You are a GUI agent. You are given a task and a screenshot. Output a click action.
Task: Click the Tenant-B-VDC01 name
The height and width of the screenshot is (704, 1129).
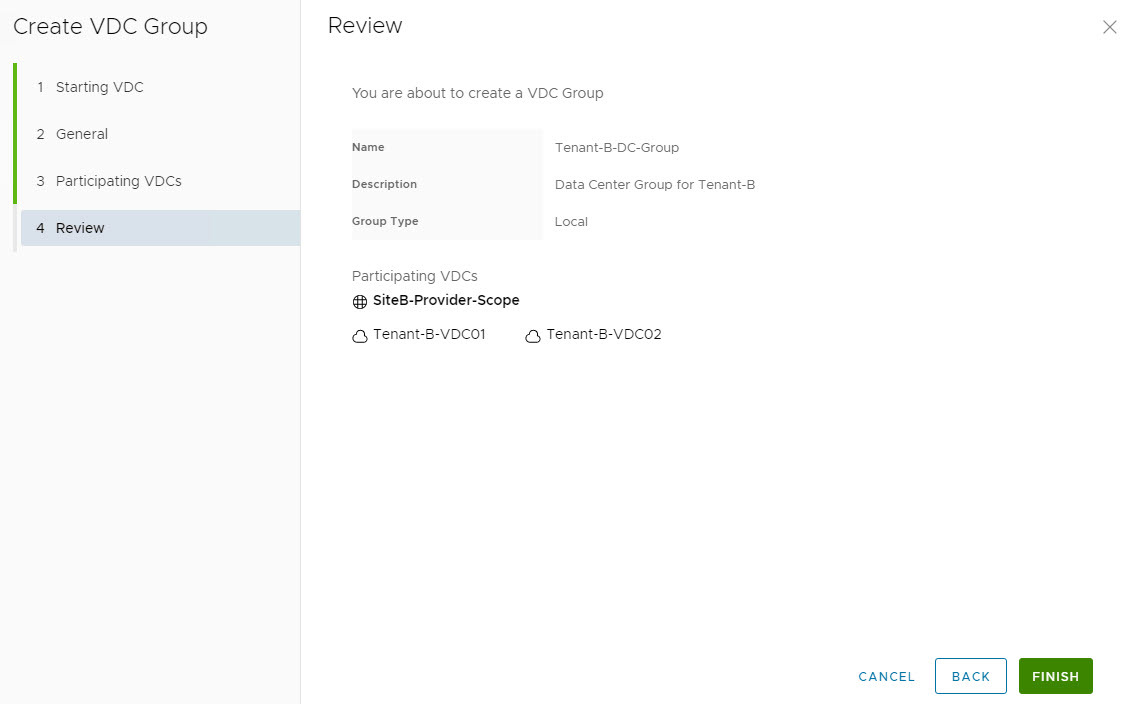(429, 335)
